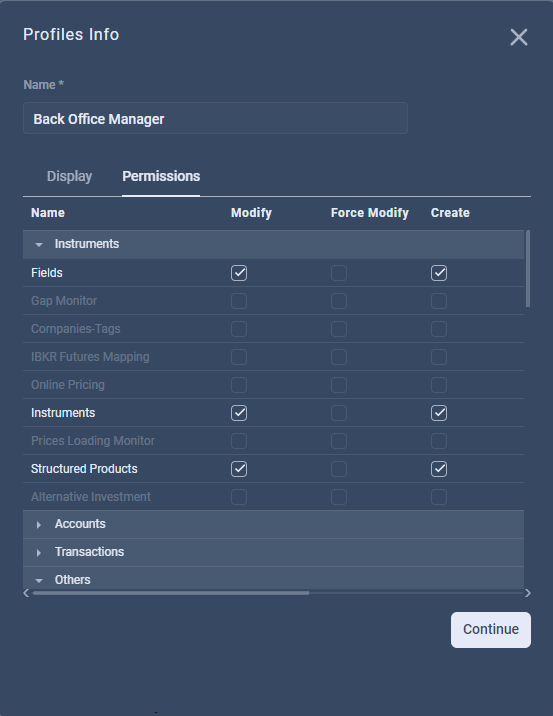Check Modify for Gap Monitor
Image resolution: width=553 pixels, height=716 pixels.
(x=239, y=301)
